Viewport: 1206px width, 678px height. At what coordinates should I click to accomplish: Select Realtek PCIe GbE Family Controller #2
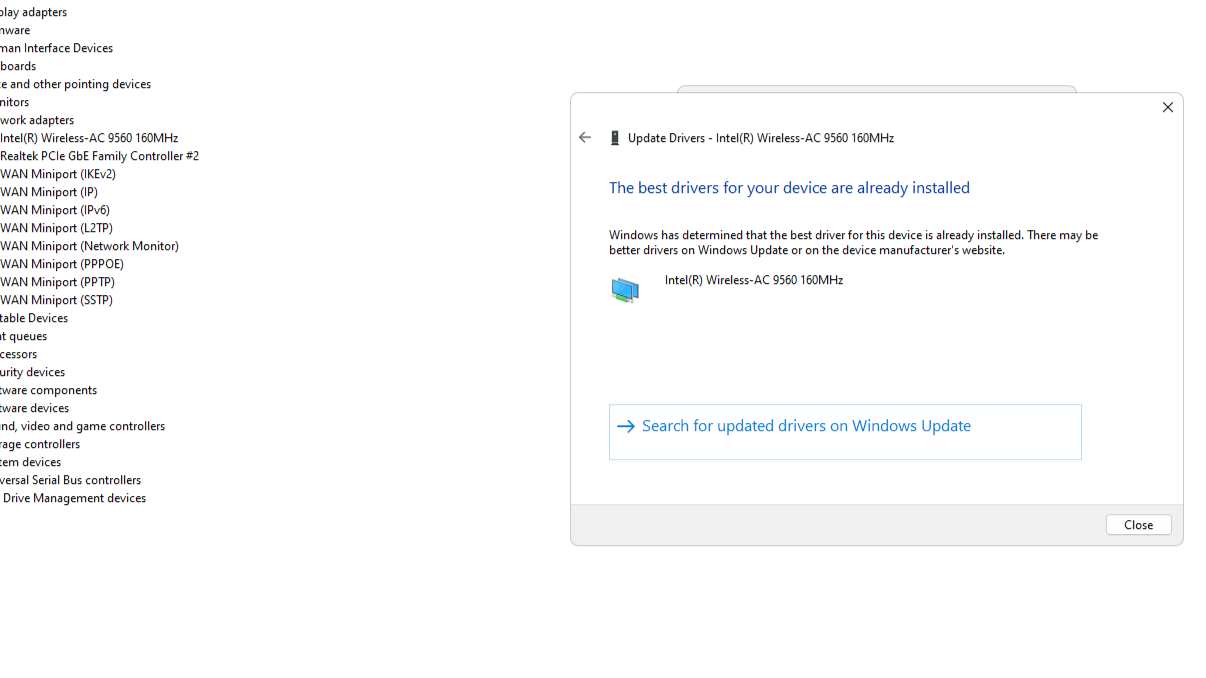point(99,156)
